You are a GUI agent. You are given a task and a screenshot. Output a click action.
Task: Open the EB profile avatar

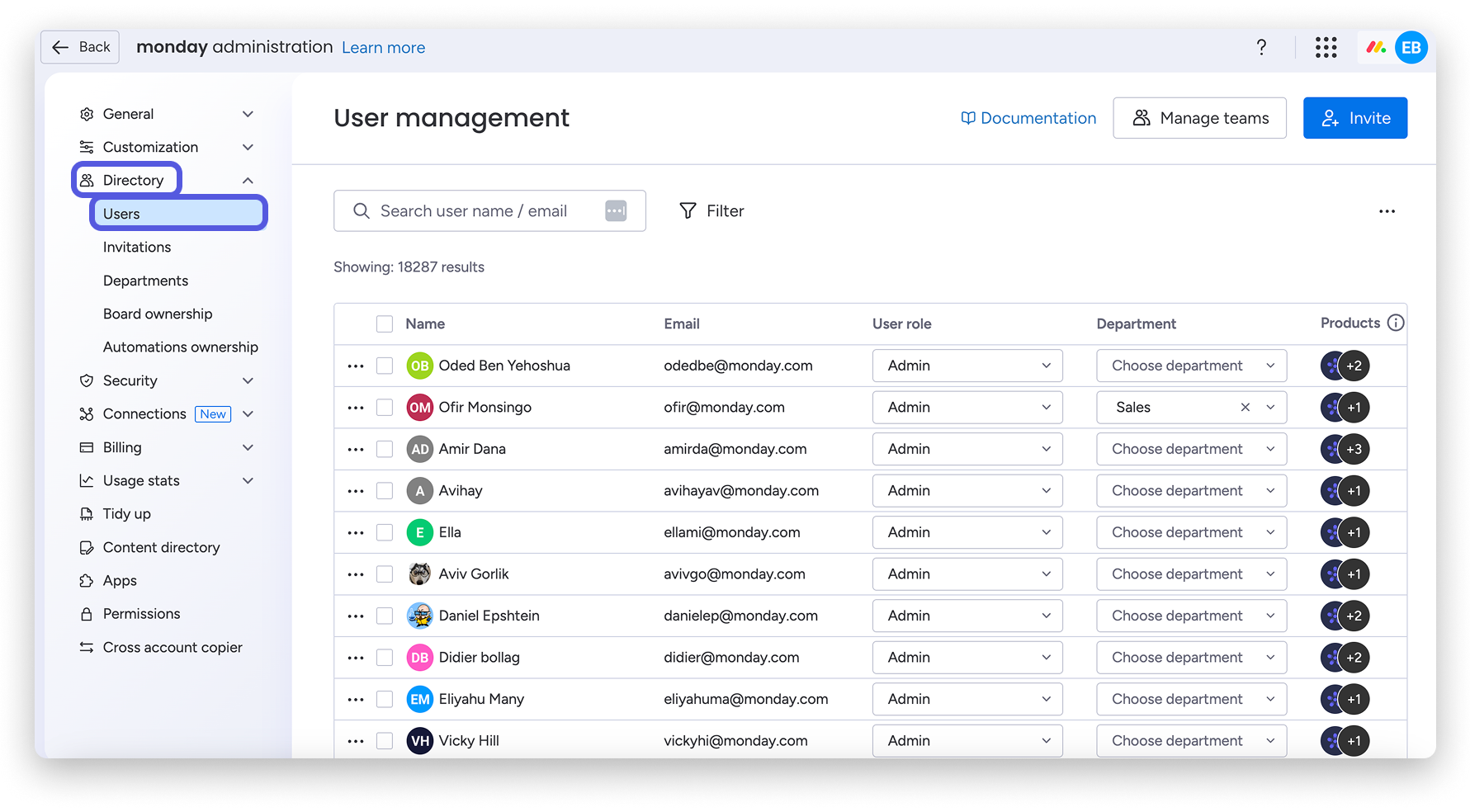1411,48
